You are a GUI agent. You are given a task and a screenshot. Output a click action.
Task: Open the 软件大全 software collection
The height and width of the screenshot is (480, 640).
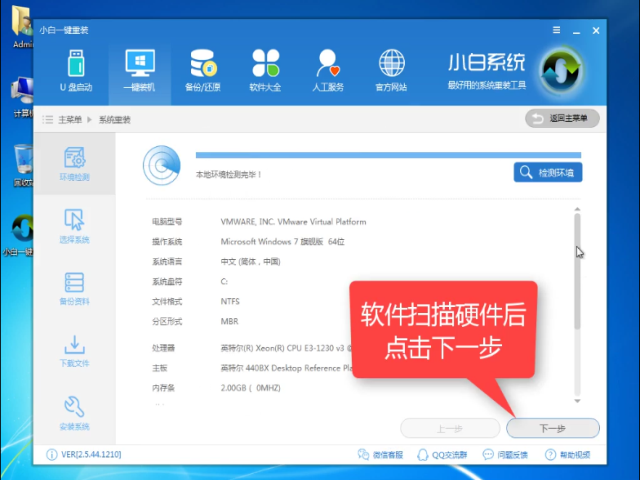[x=265, y=70]
